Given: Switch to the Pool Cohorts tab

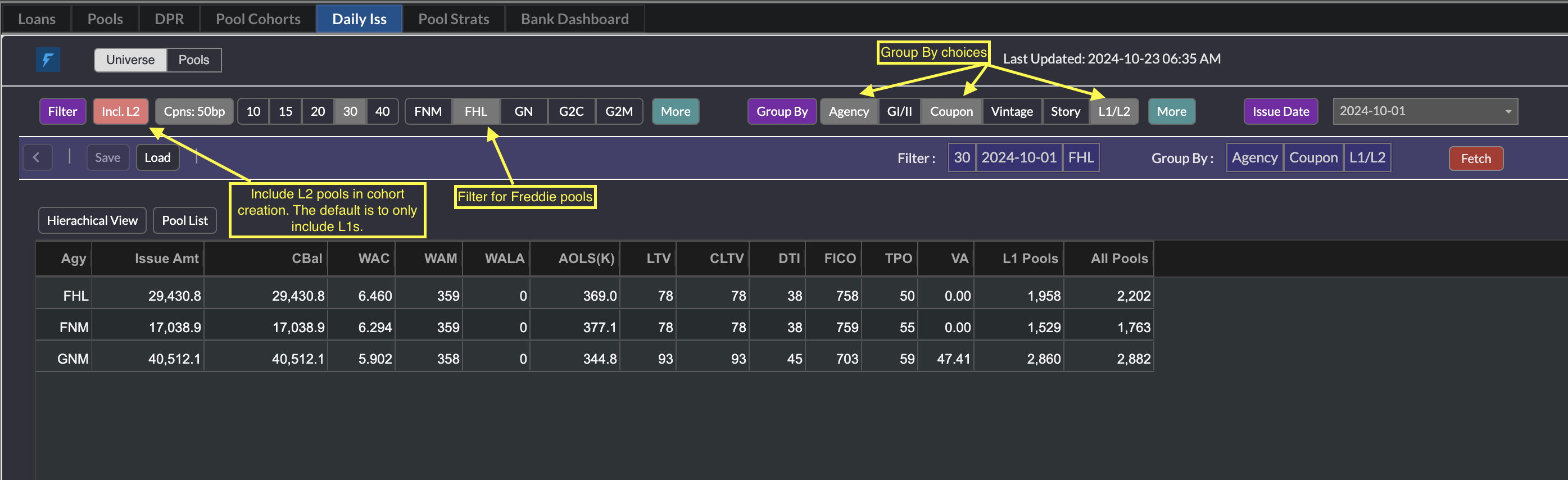Looking at the screenshot, I should pyautogui.click(x=257, y=19).
